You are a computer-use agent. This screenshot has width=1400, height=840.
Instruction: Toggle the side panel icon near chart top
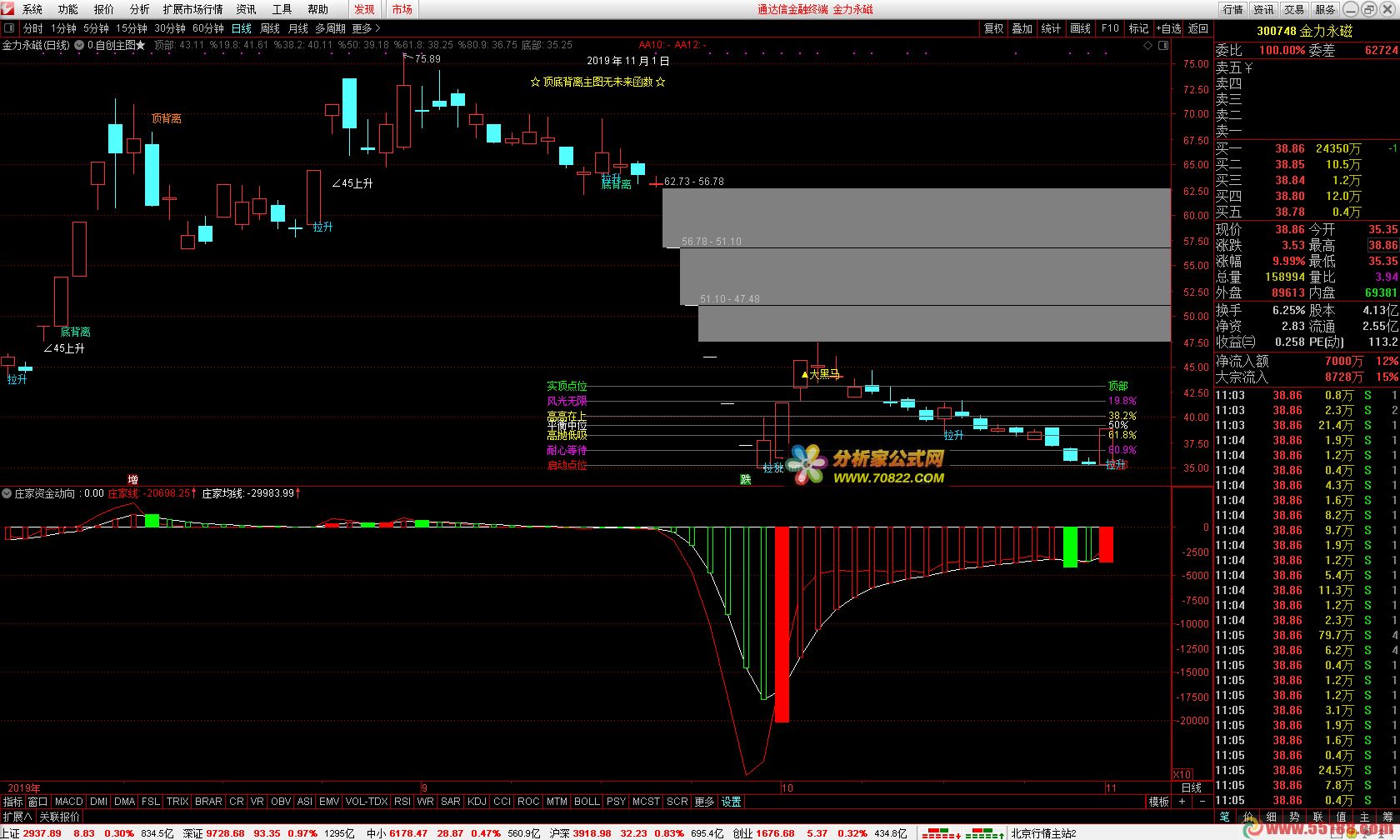tap(1163, 46)
